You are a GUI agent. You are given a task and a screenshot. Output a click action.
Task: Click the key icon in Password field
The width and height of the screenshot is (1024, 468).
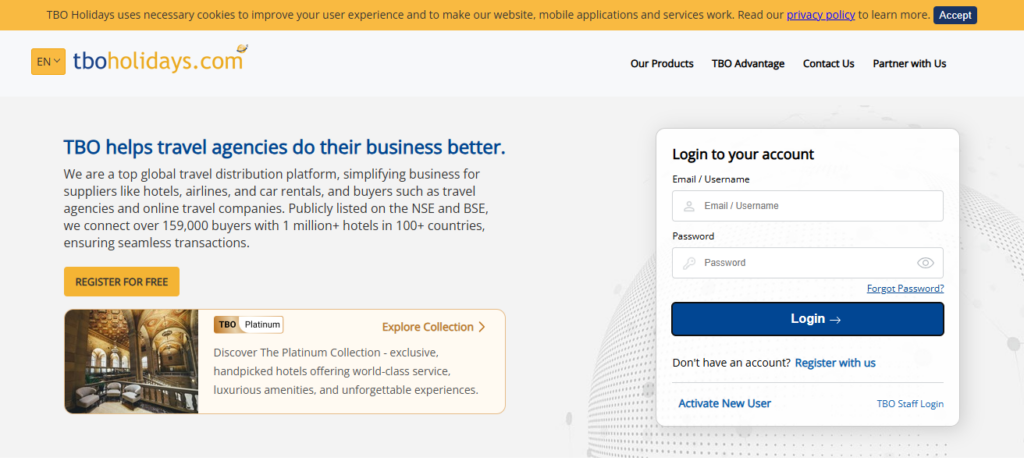point(689,263)
